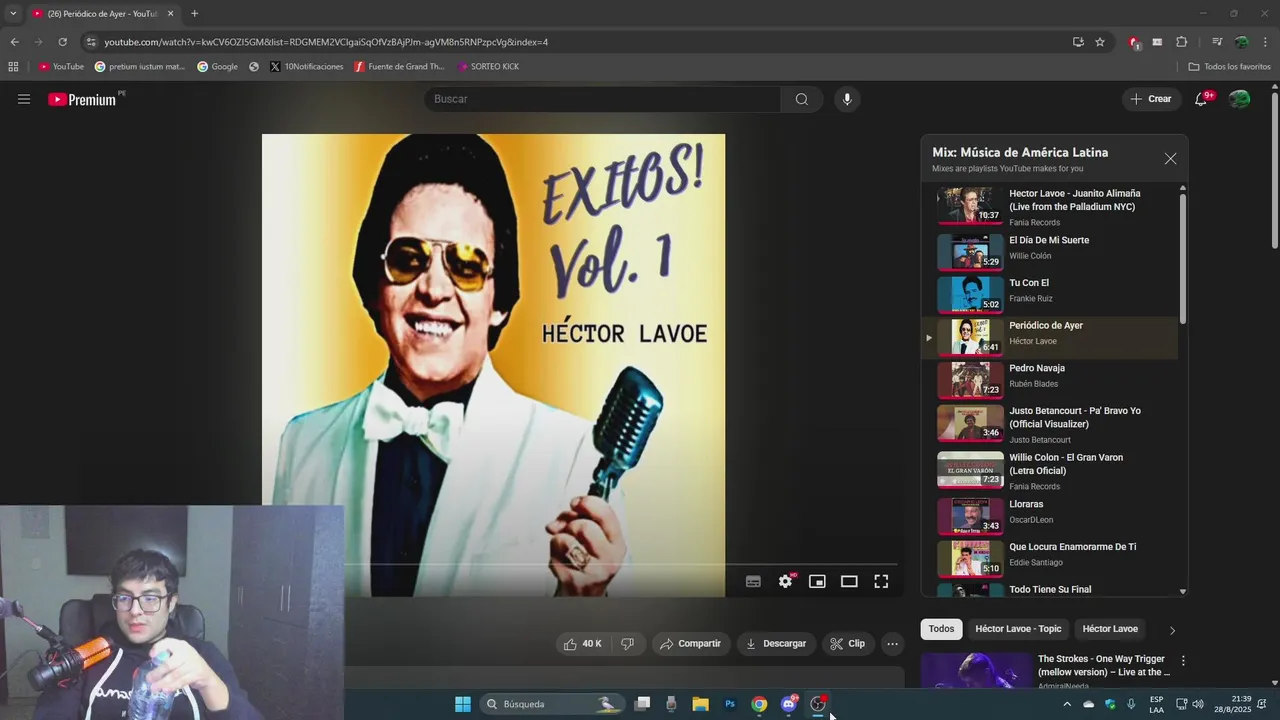
Task: Share the video via Compartir
Action: 691,644
